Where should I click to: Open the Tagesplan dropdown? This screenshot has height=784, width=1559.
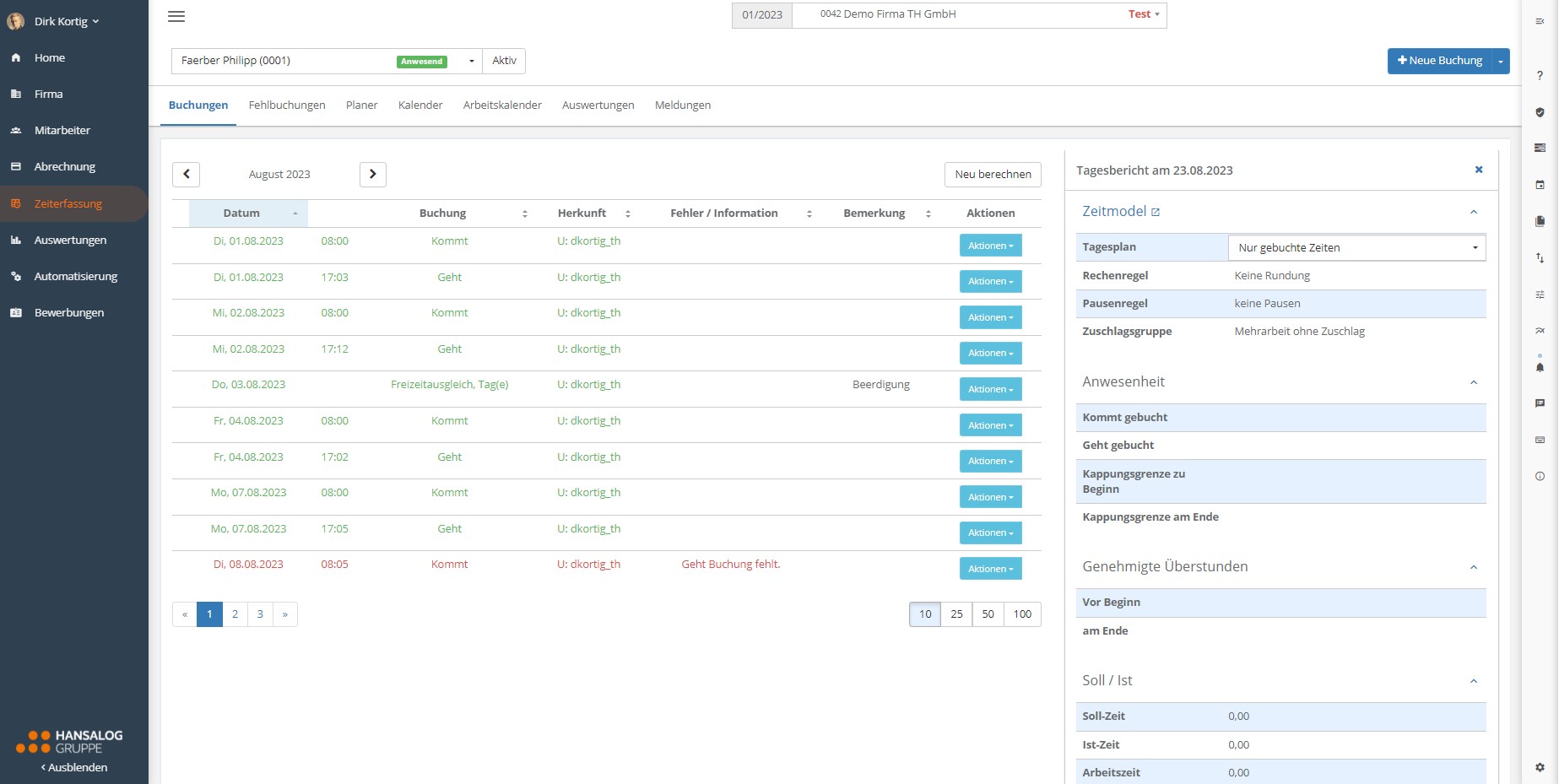pyautogui.click(x=1356, y=247)
